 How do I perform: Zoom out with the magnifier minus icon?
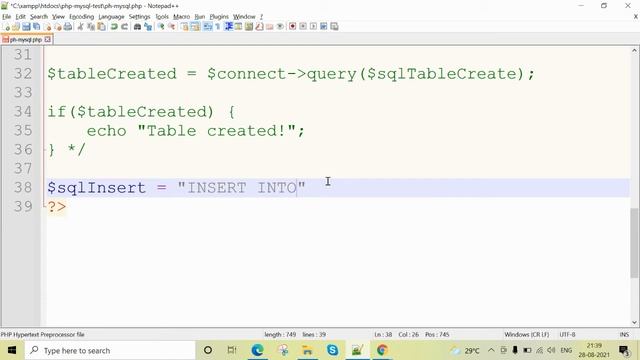[171, 27]
